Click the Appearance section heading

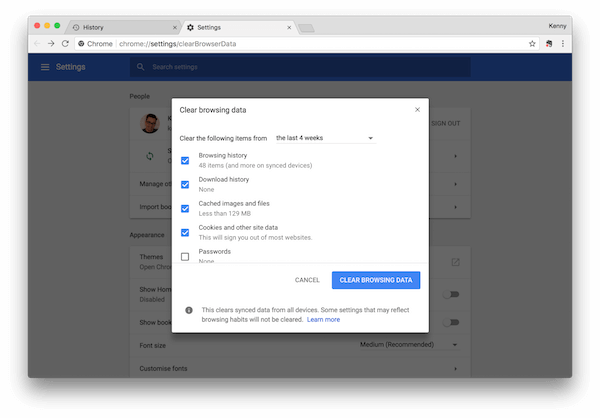point(147,235)
